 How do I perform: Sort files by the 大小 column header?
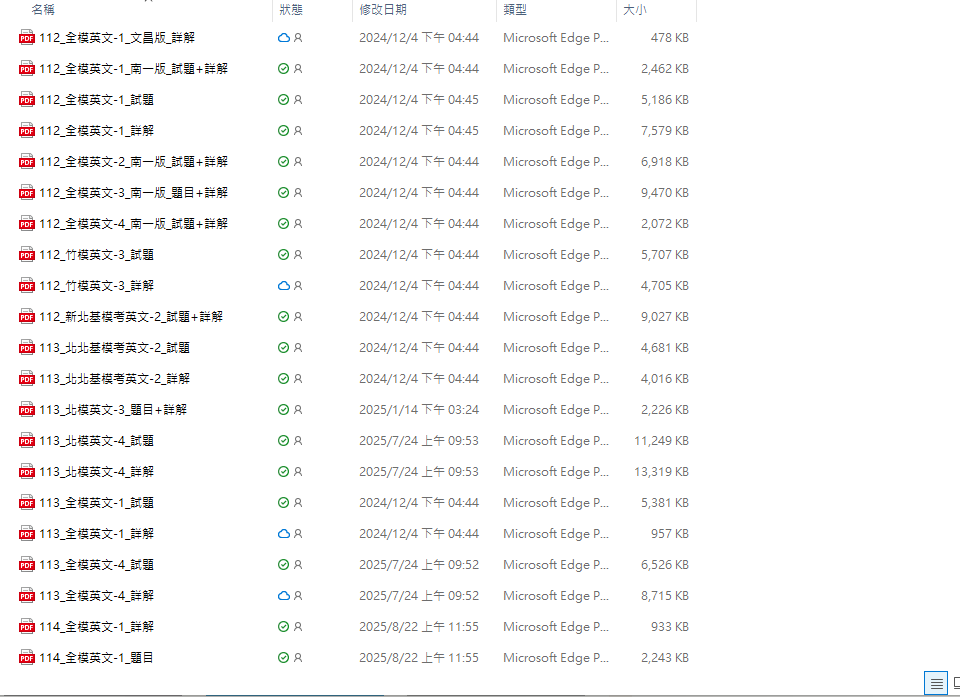point(634,9)
